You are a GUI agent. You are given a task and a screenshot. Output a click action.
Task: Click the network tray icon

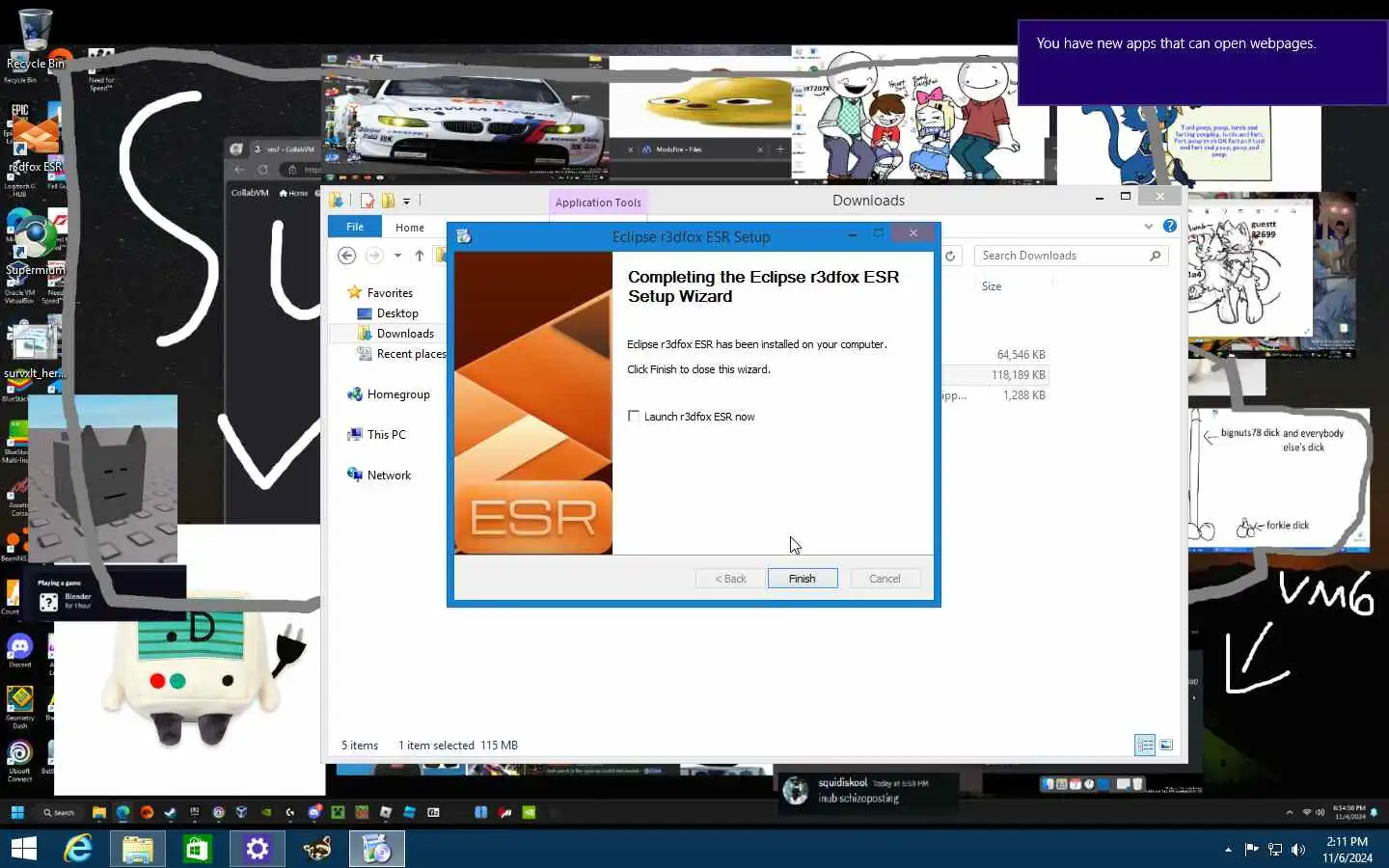(x=1275, y=850)
